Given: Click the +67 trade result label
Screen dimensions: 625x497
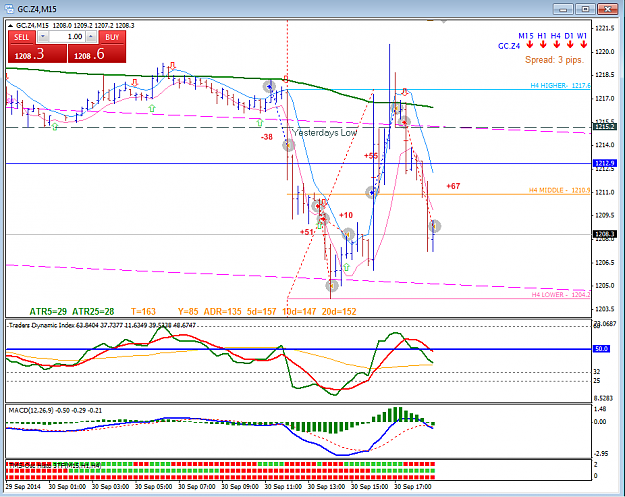Looking at the screenshot, I should click(453, 186).
